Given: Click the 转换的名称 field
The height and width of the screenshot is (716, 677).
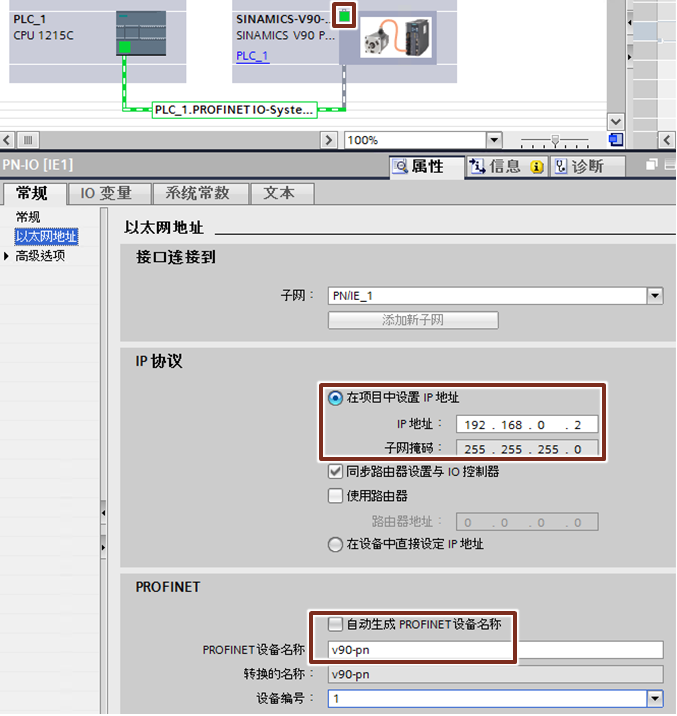Looking at the screenshot, I should [x=495, y=674].
